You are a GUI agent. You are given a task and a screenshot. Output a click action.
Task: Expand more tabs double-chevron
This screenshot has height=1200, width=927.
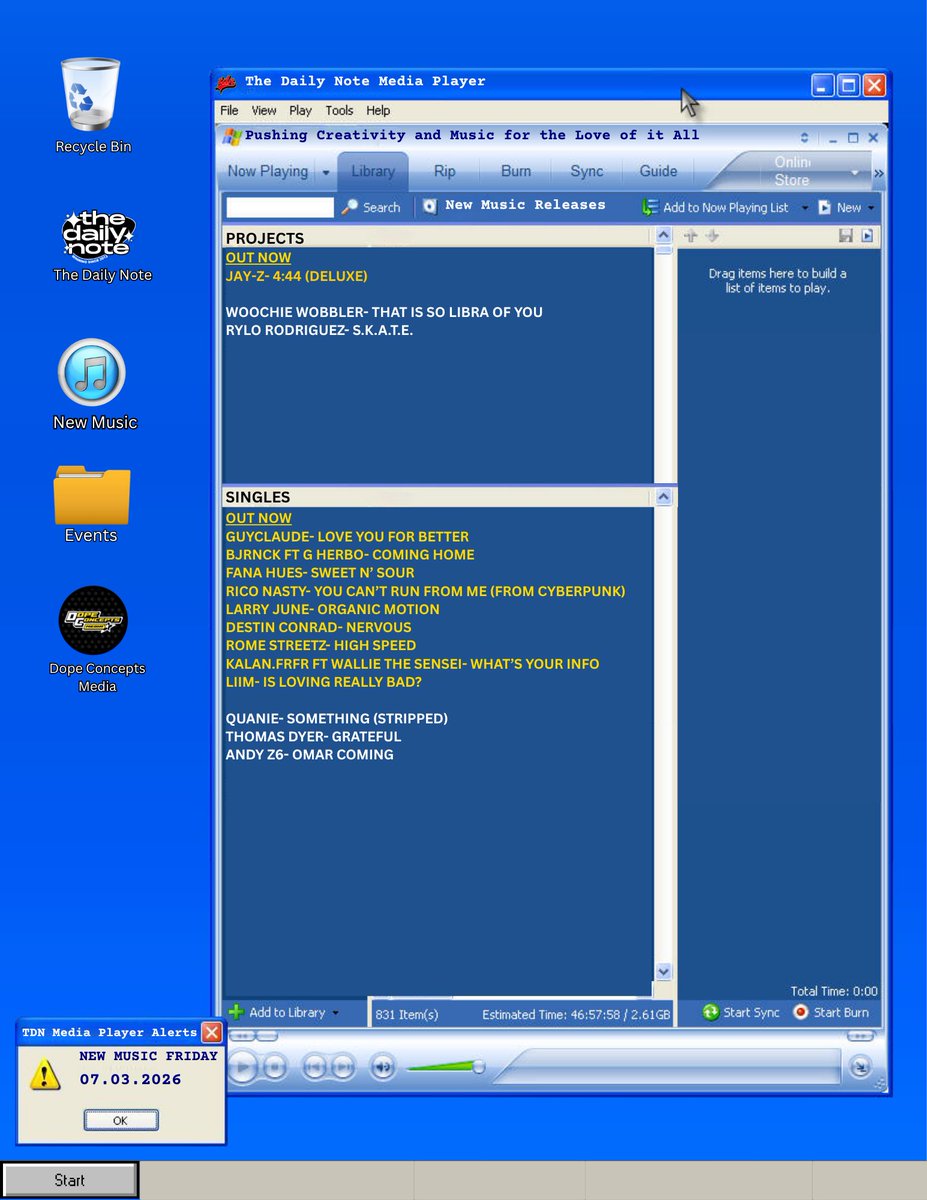coord(878,174)
